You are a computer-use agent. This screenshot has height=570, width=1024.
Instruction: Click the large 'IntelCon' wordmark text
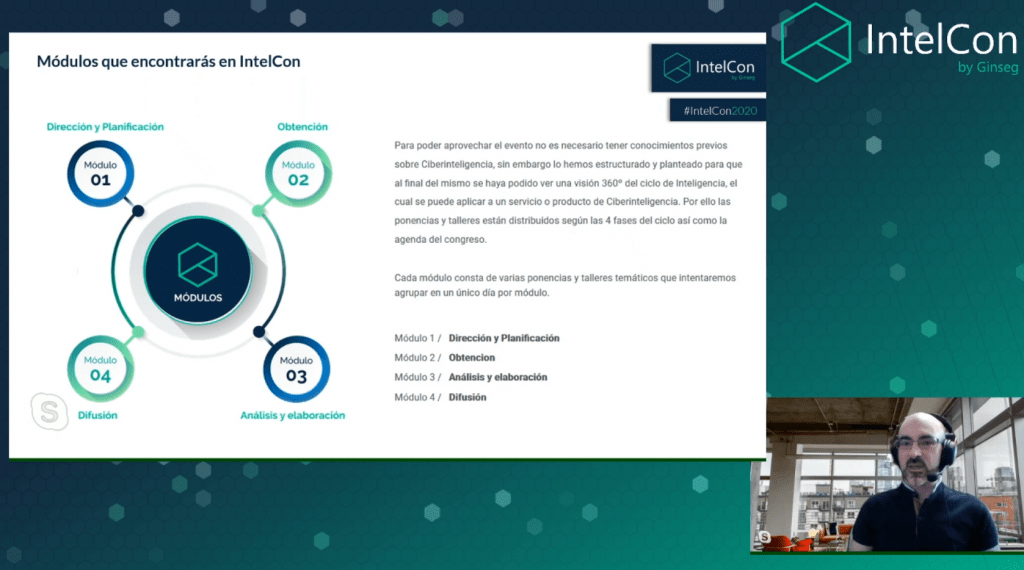tap(941, 39)
